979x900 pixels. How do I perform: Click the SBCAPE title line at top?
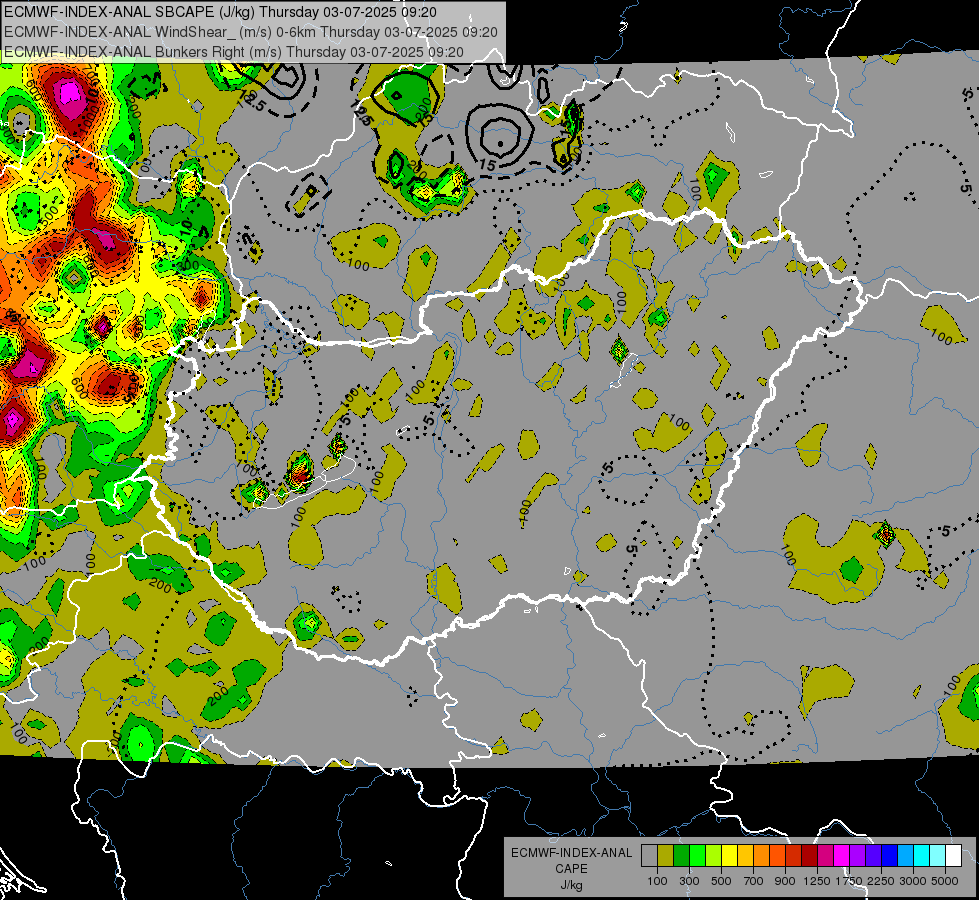tap(220, 12)
